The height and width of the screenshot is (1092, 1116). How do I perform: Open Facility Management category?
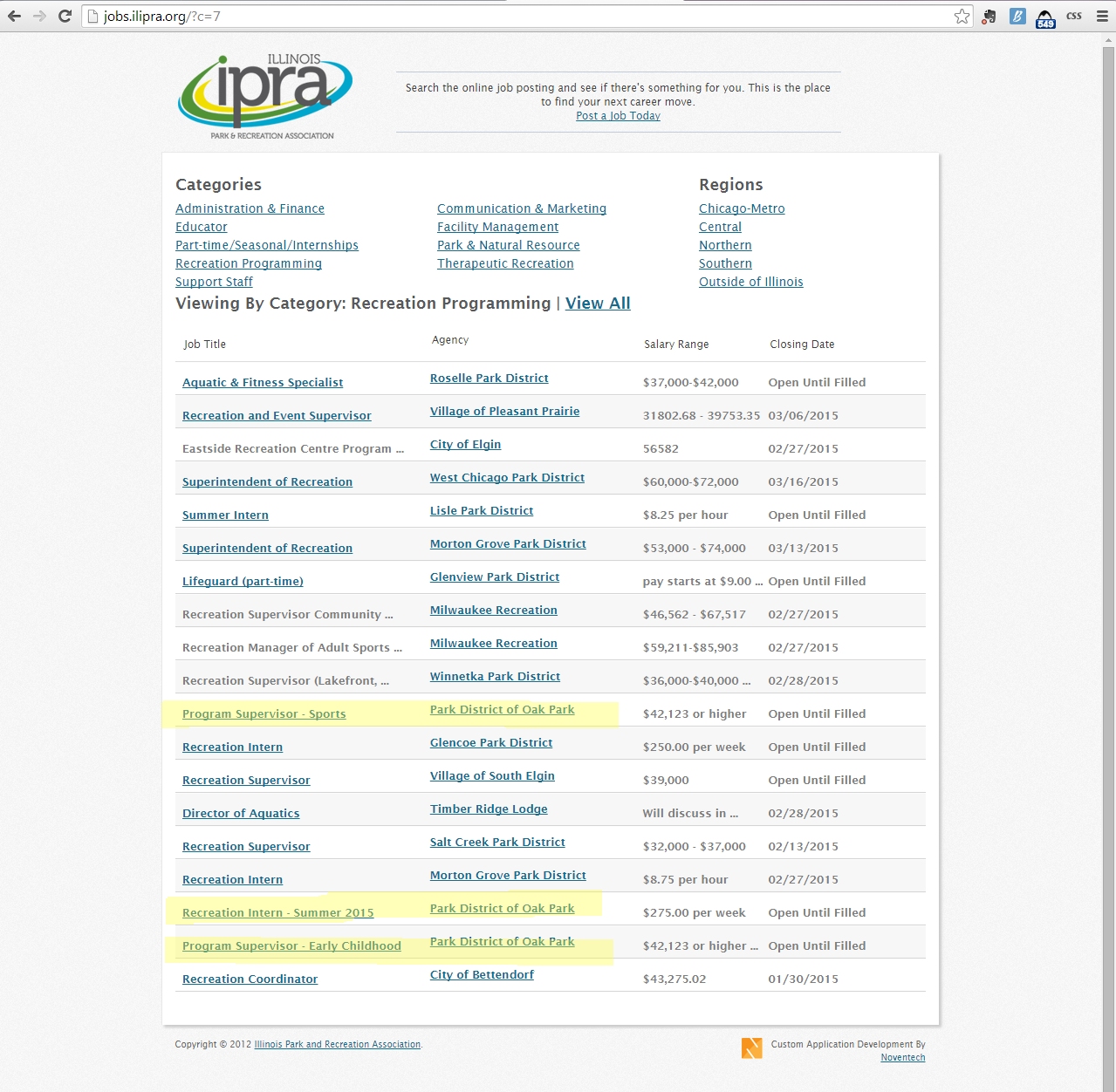pyautogui.click(x=497, y=227)
